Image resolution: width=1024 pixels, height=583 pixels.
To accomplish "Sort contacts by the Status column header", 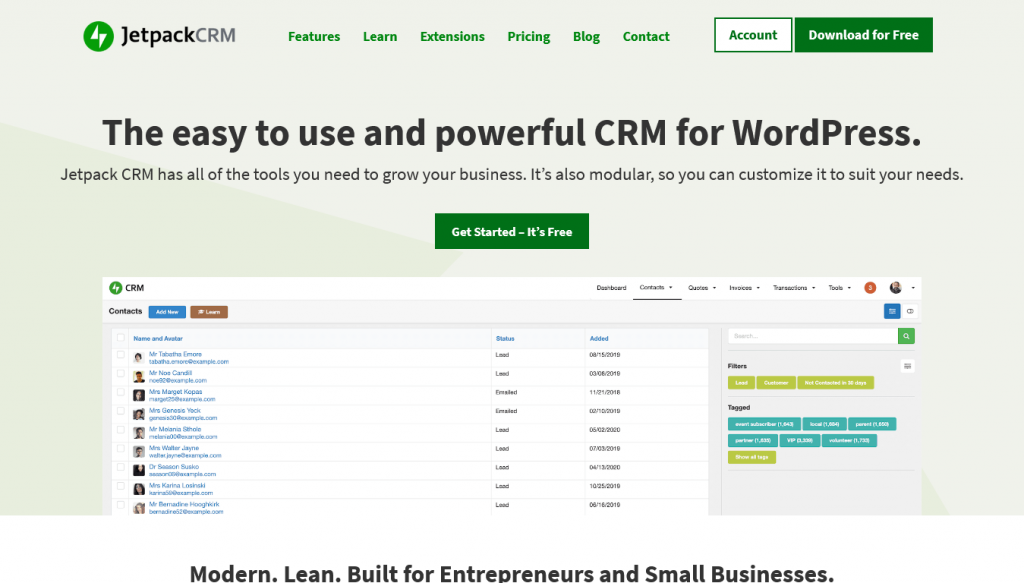I will point(505,339).
